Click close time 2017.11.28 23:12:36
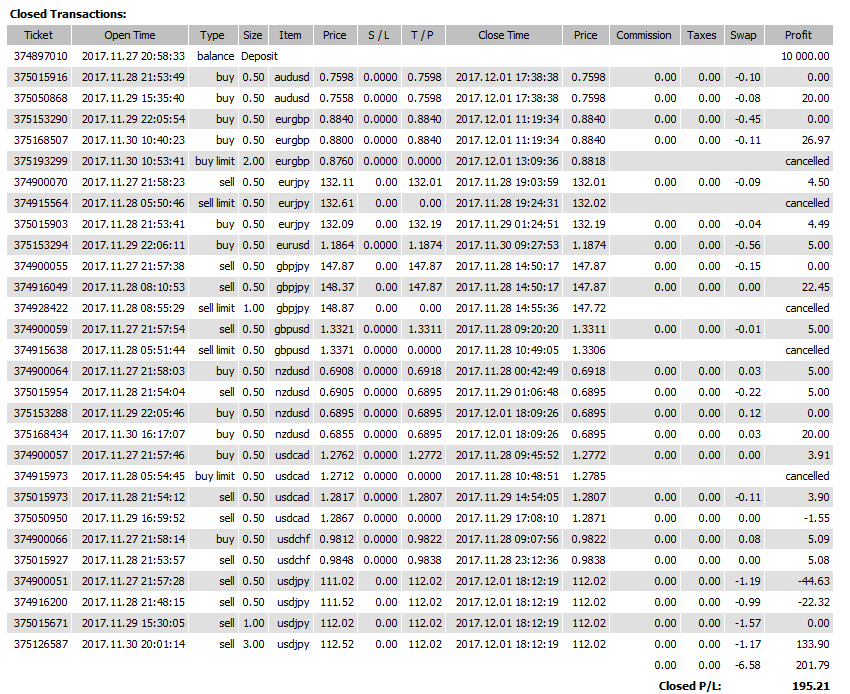850x694 pixels. [507, 561]
